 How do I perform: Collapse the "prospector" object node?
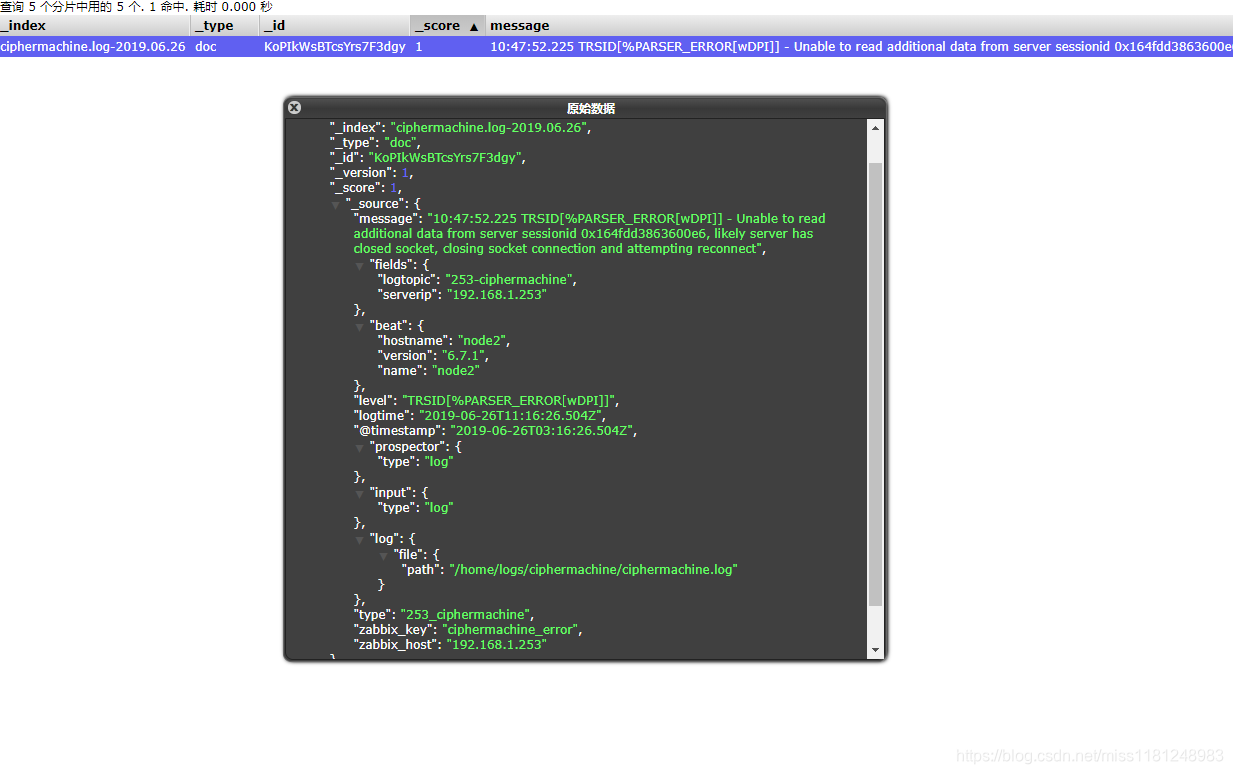(360, 447)
